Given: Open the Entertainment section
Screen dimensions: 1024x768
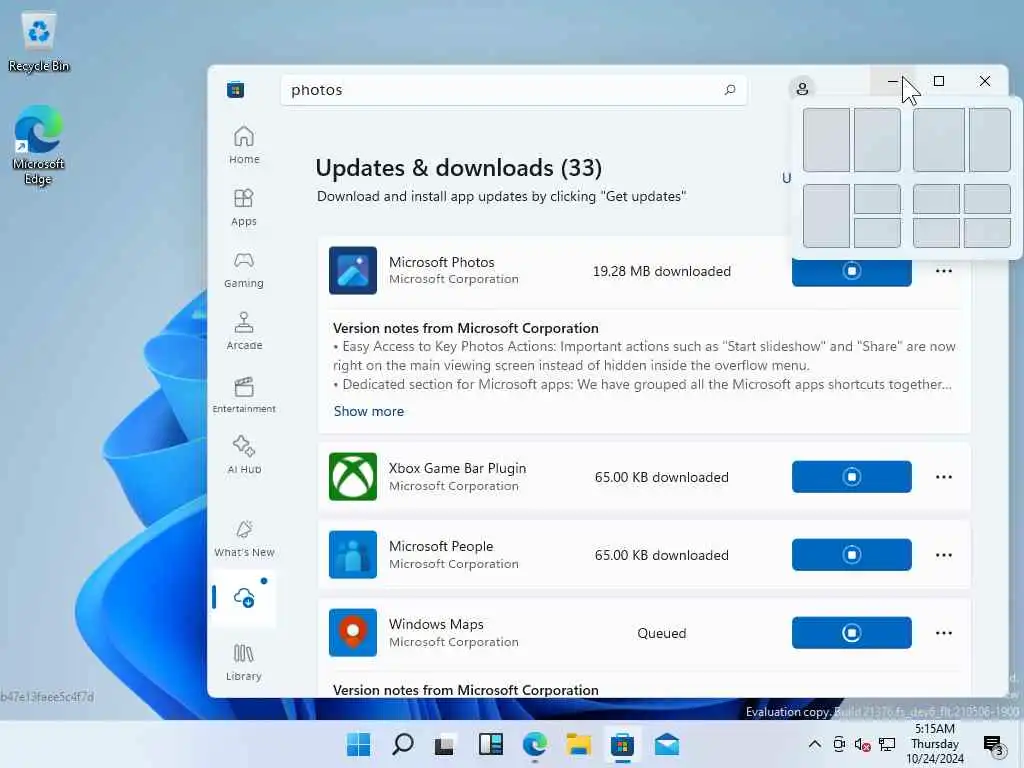Looking at the screenshot, I should pyautogui.click(x=244, y=394).
